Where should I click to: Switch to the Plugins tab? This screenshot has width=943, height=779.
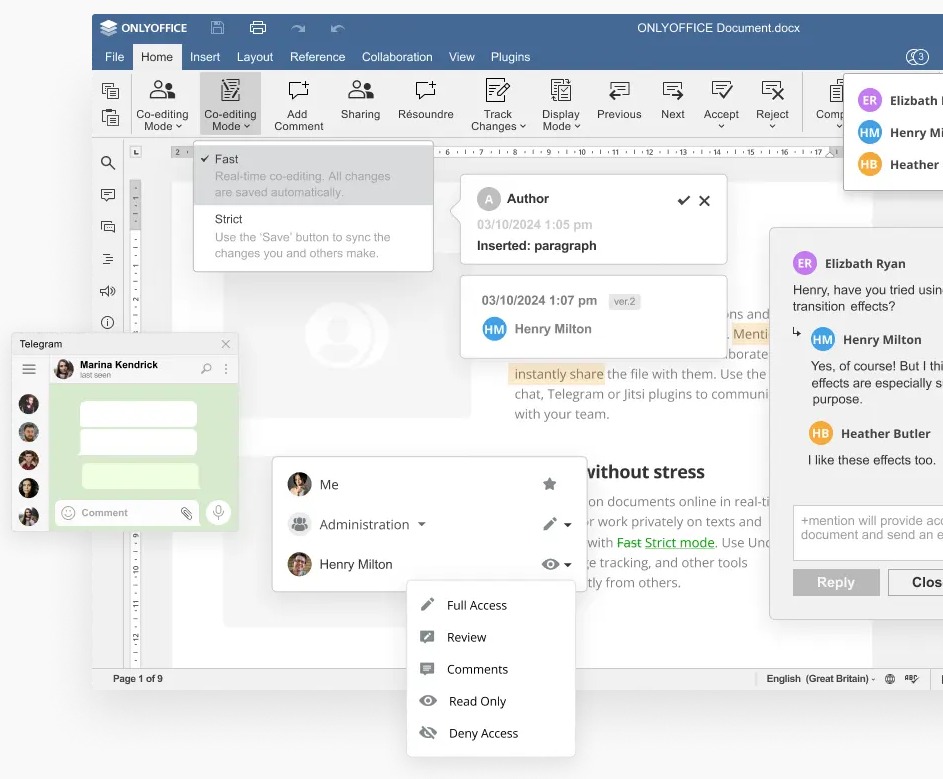click(511, 57)
